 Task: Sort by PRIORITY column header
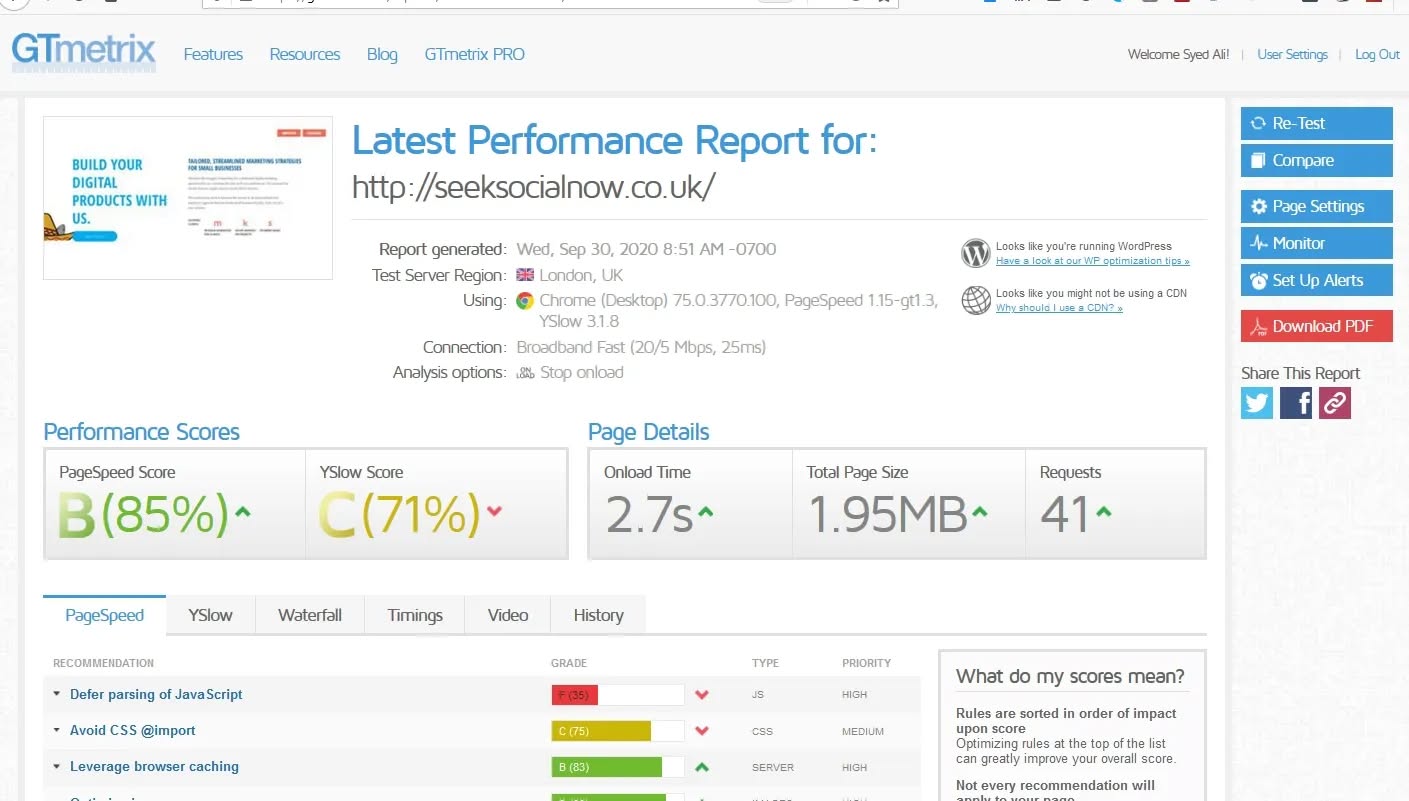click(x=866, y=663)
